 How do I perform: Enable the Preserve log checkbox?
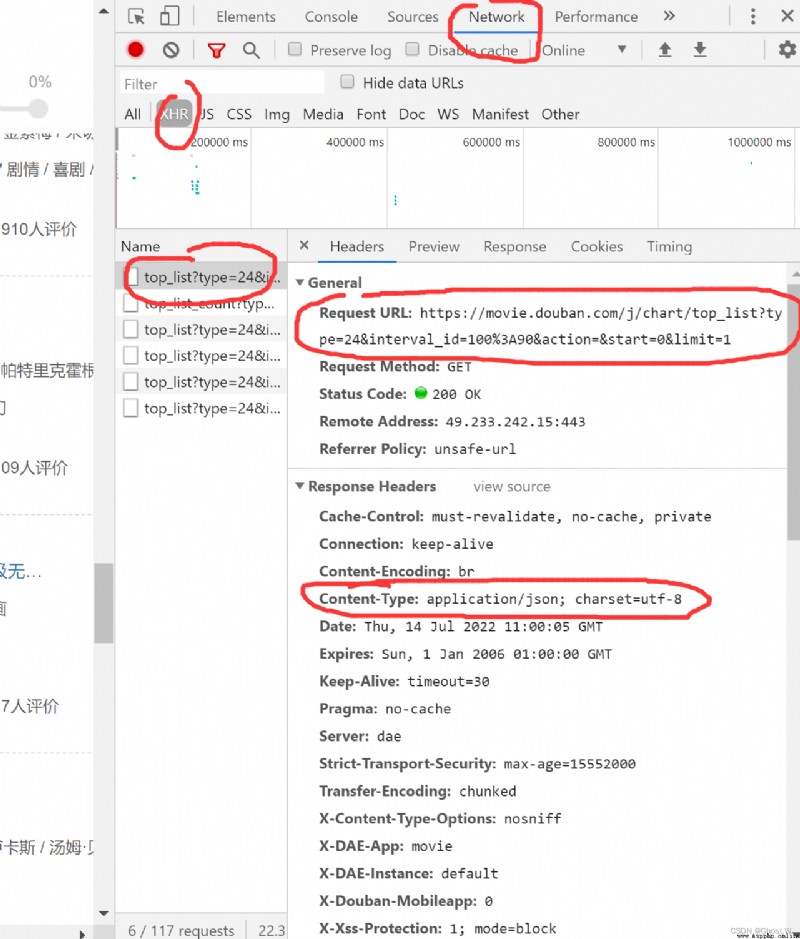(x=295, y=49)
